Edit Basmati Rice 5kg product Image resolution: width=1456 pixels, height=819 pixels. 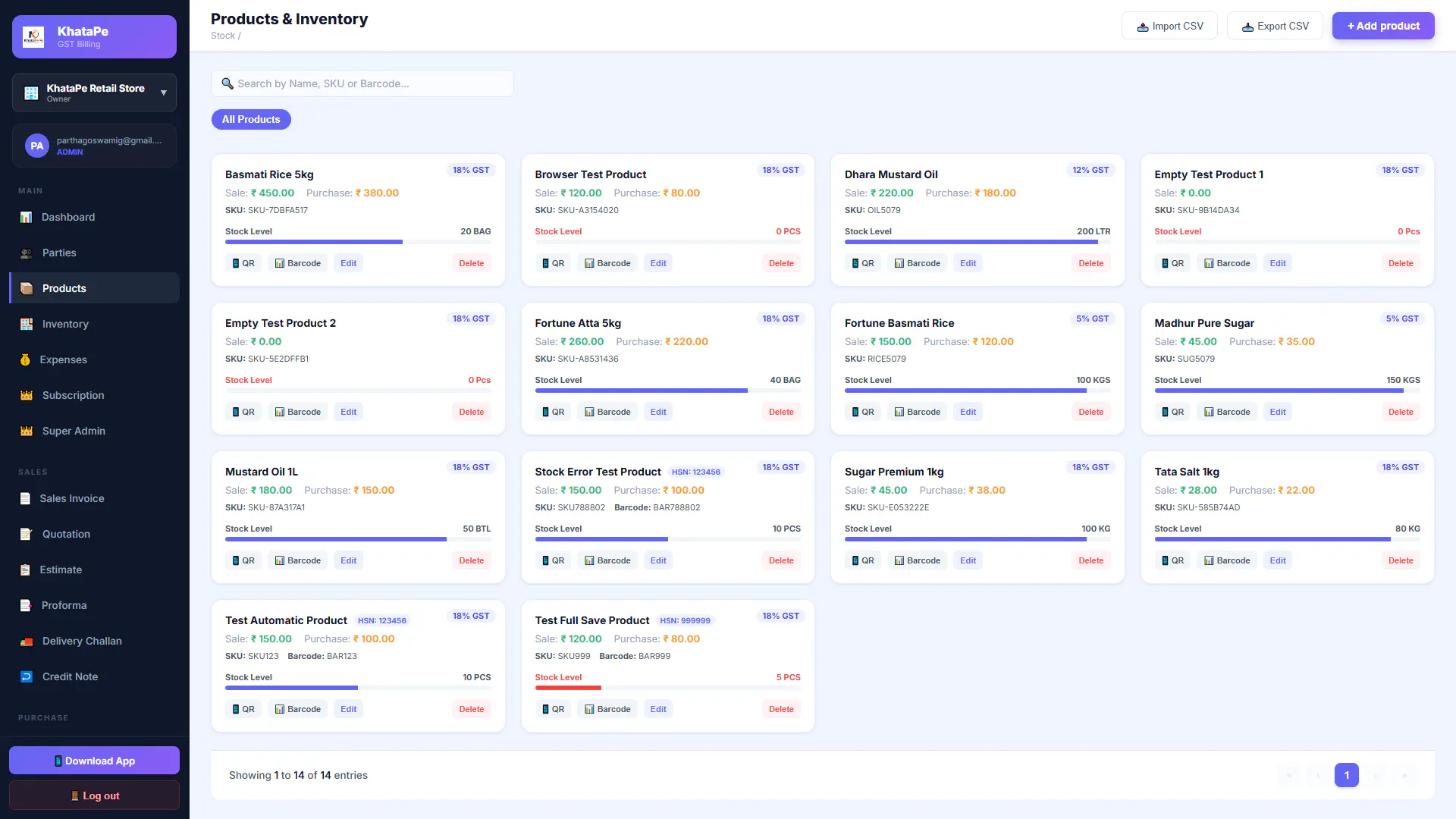pyautogui.click(x=349, y=263)
